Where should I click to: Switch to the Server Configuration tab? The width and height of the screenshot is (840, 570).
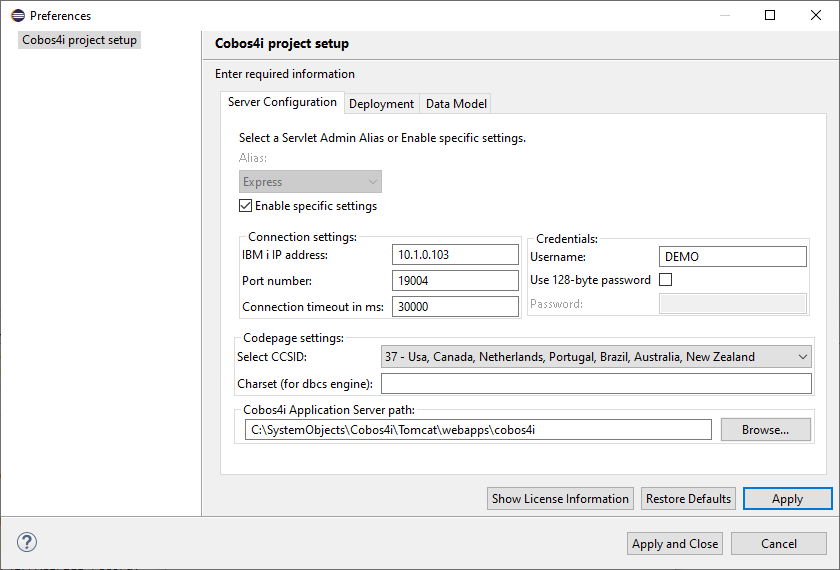tap(282, 102)
